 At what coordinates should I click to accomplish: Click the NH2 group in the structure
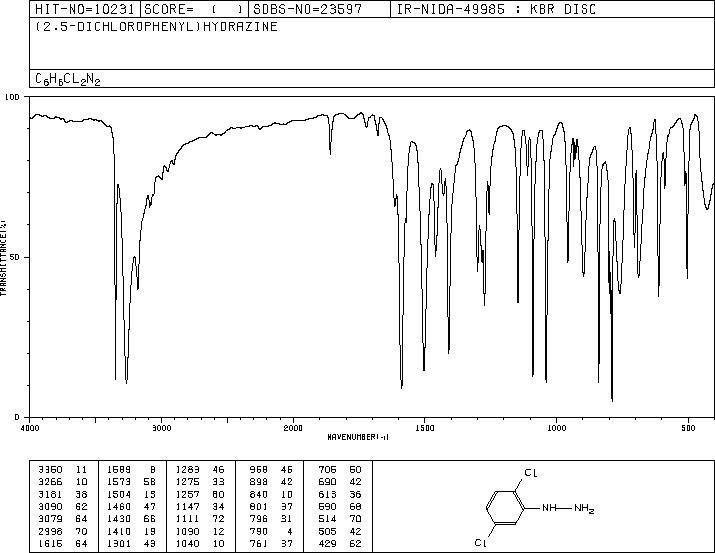coord(584,508)
